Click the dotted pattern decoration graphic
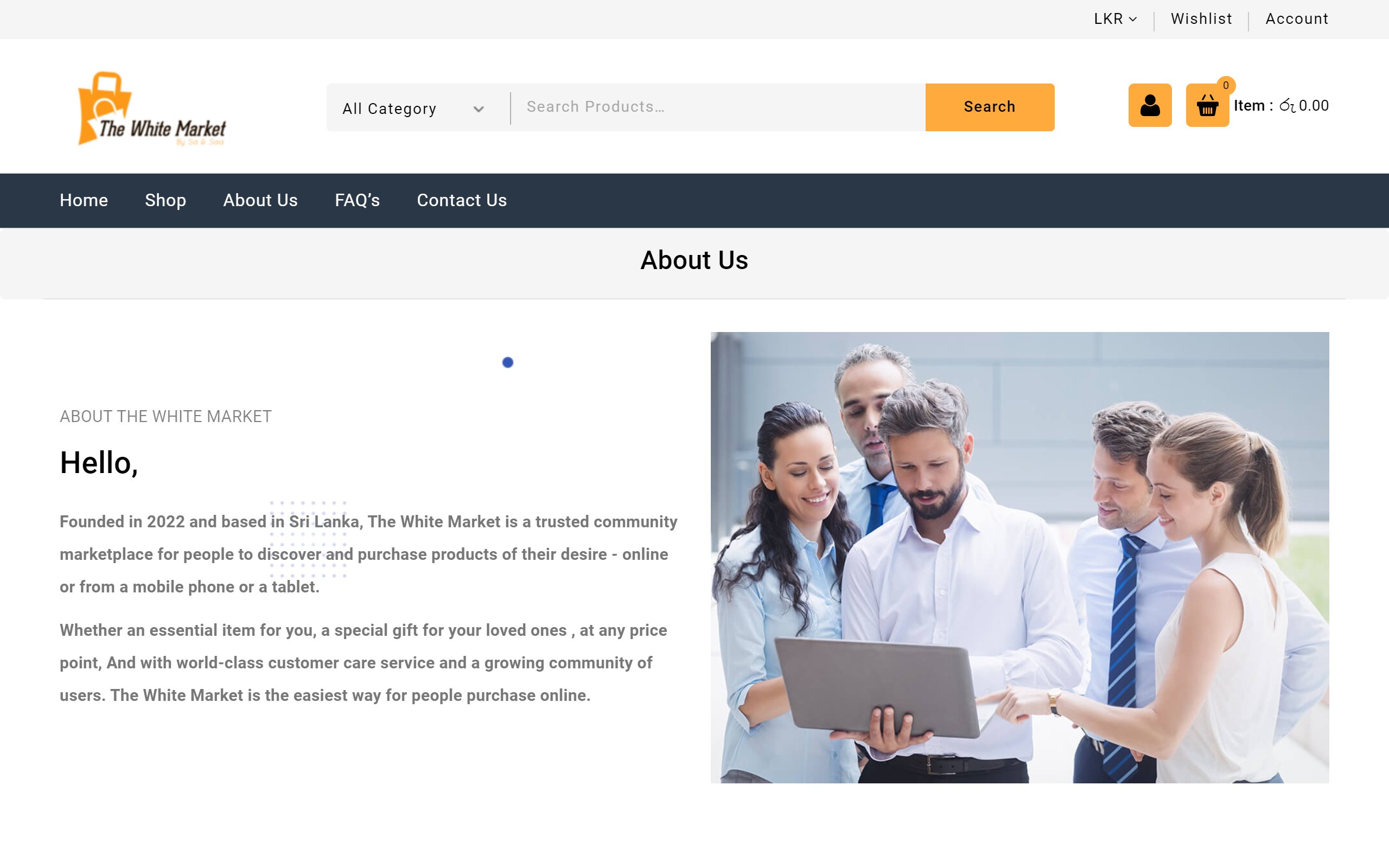The height and width of the screenshot is (868, 1389). [x=308, y=539]
